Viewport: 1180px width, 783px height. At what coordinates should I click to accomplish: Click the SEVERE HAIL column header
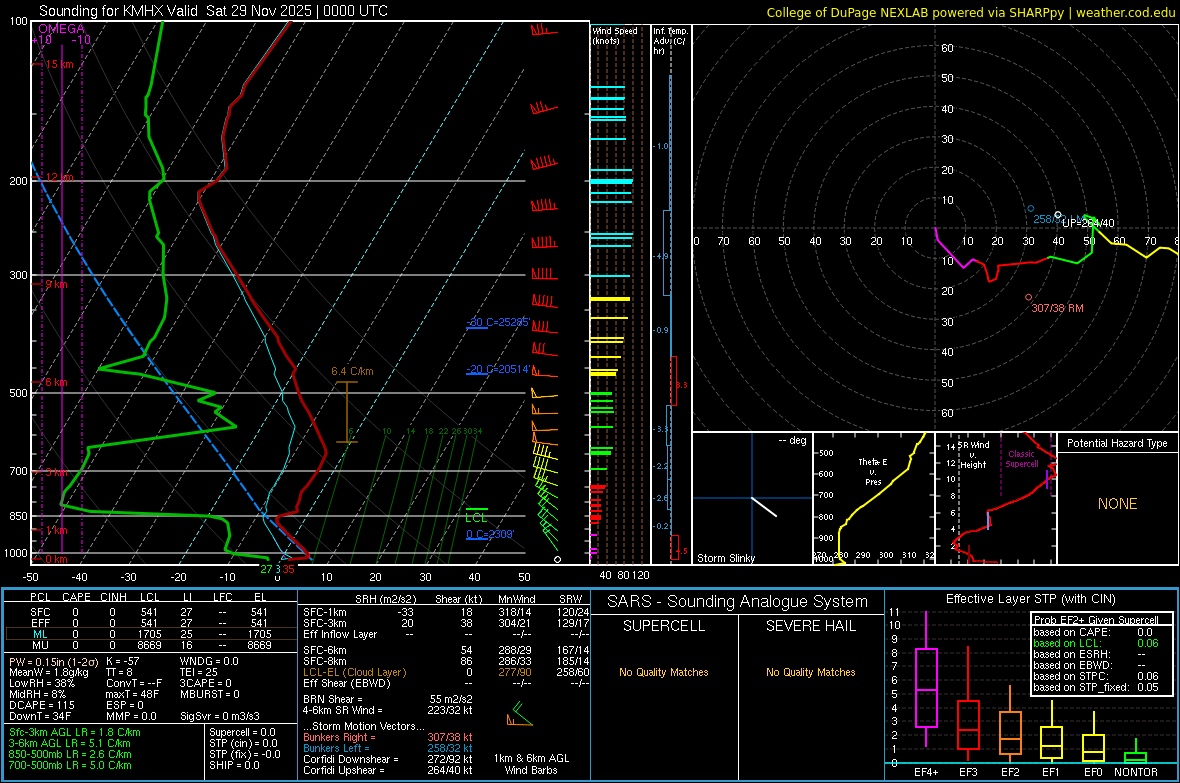pyautogui.click(x=810, y=626)
